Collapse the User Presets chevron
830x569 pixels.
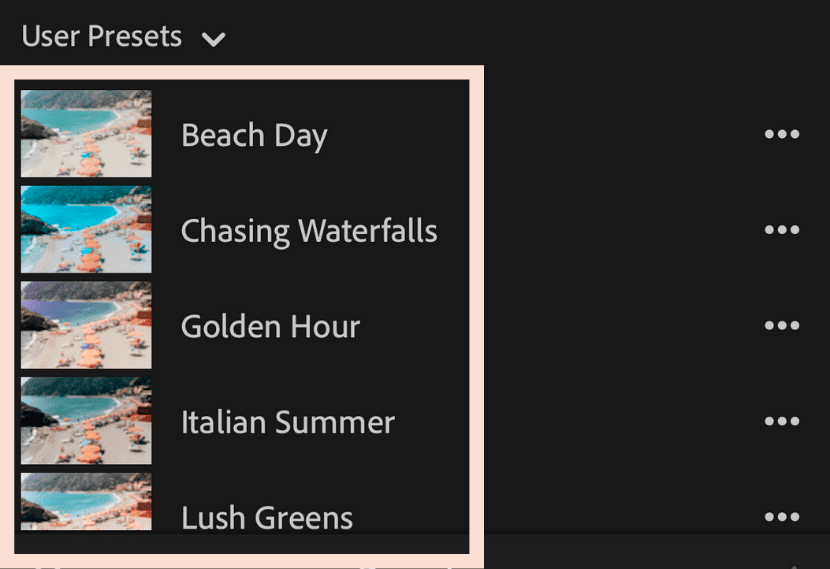[x=213, y=40]
